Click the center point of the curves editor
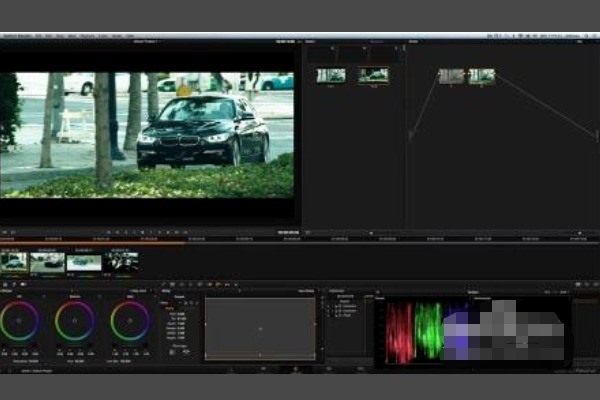 click(260, 328)
